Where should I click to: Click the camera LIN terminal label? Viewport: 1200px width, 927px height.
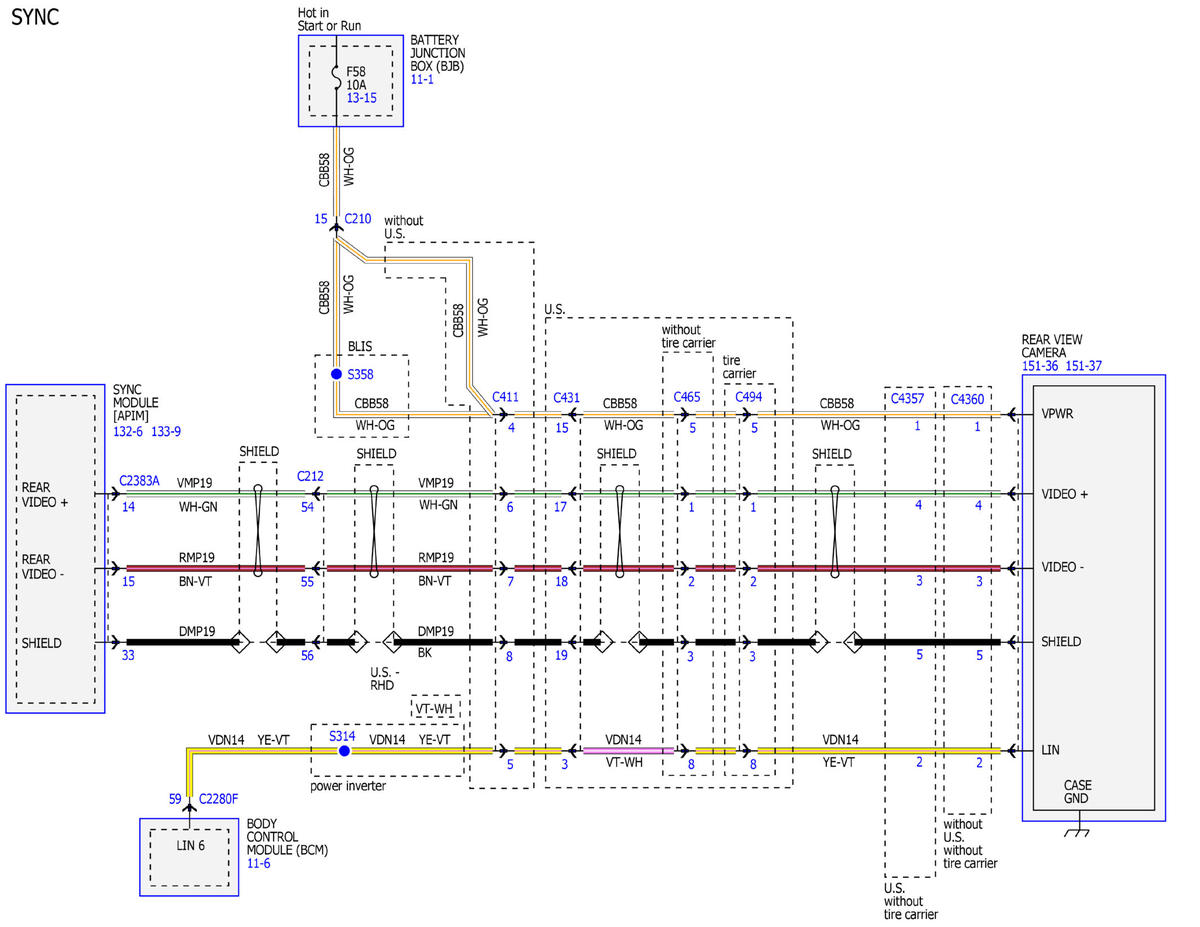(1050, 750)
